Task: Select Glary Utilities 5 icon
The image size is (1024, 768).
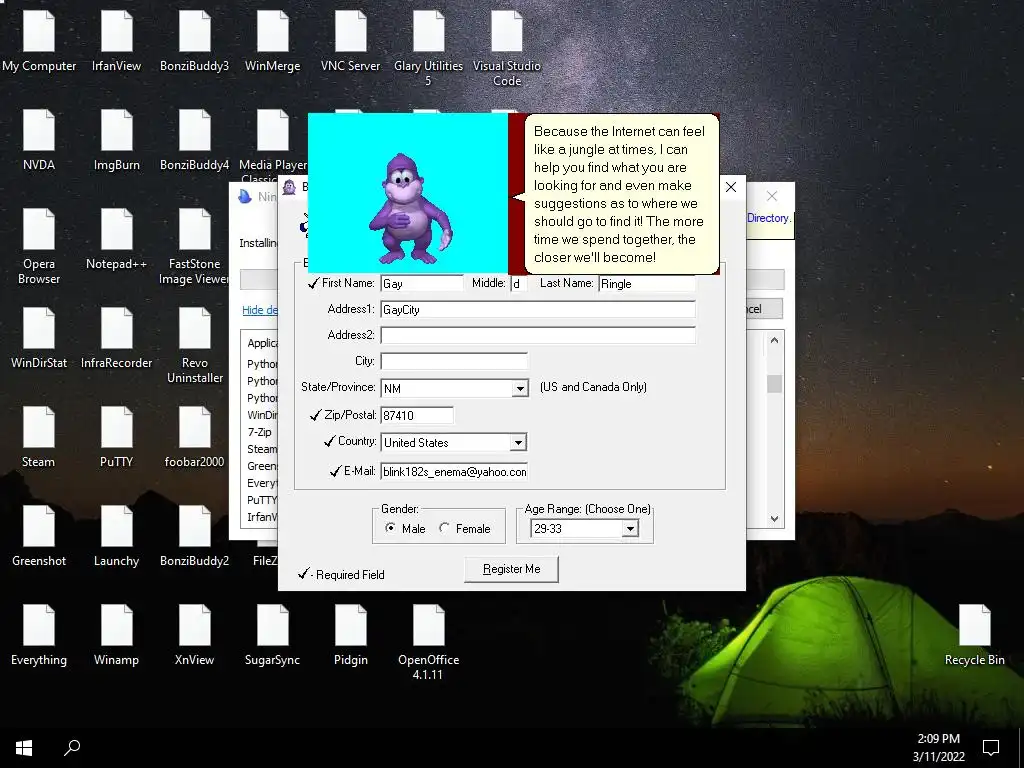Action: coord(428,49)
